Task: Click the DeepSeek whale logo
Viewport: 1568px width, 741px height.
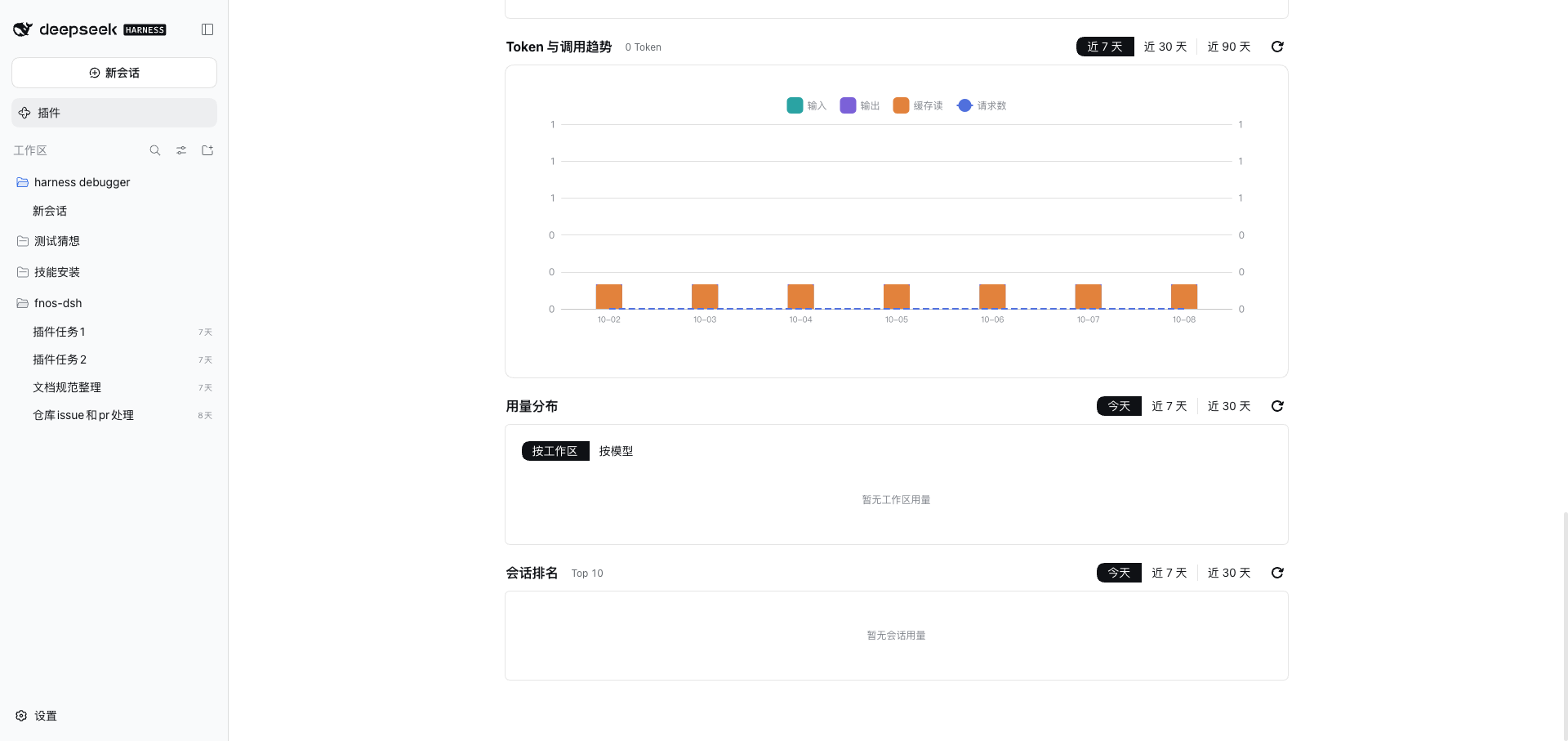Action: 23,29
